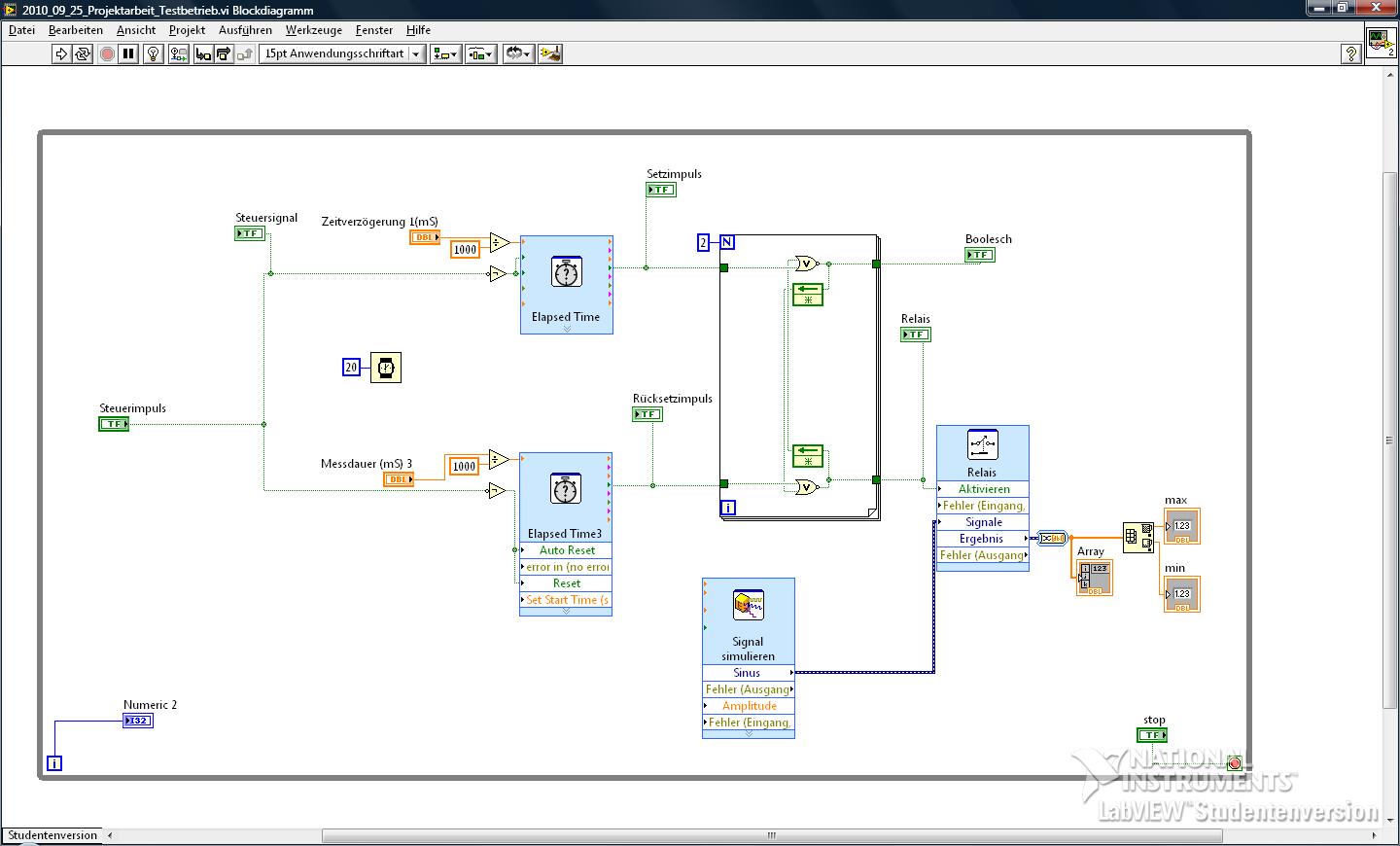The image size is (1400, 846).
Task: Click Run Continuously button
Action: (x=83, y=54)
